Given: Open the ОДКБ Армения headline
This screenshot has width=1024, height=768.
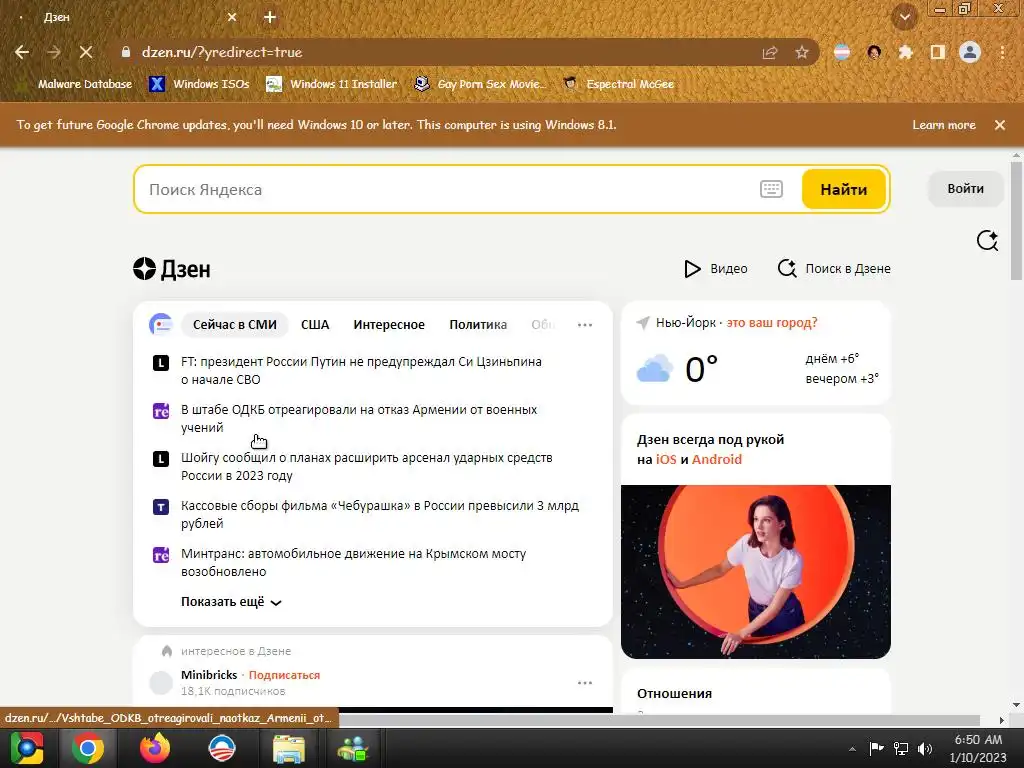Looking at the screenshot, I should point(359,418).
